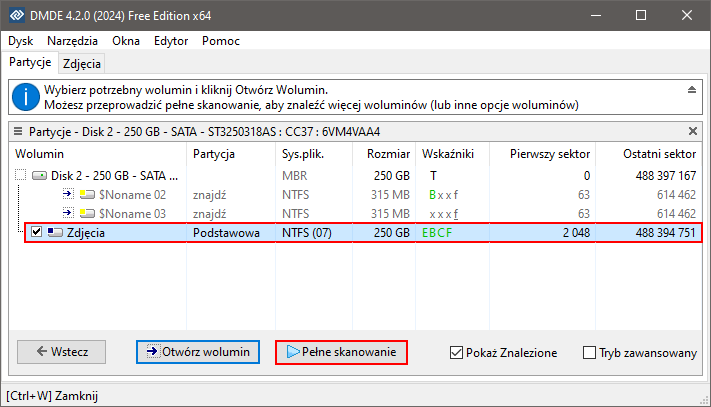The height and width of the screenshot is (407, 711).
Task: Click the Zdjęcia volume icon
Action: click(56, 233)
